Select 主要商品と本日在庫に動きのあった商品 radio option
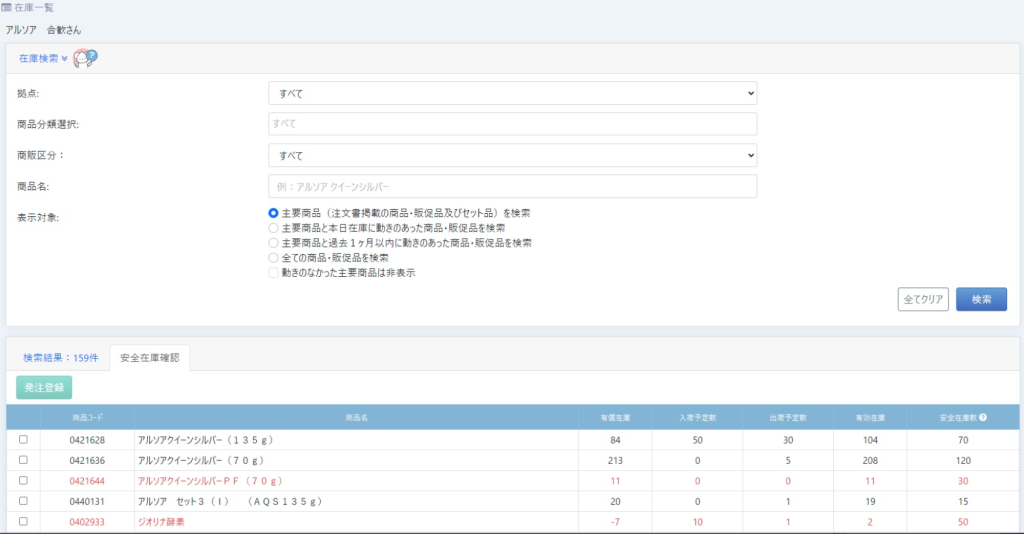The image size is (1024, 534). pyautogui.click(x=274, y=228)
